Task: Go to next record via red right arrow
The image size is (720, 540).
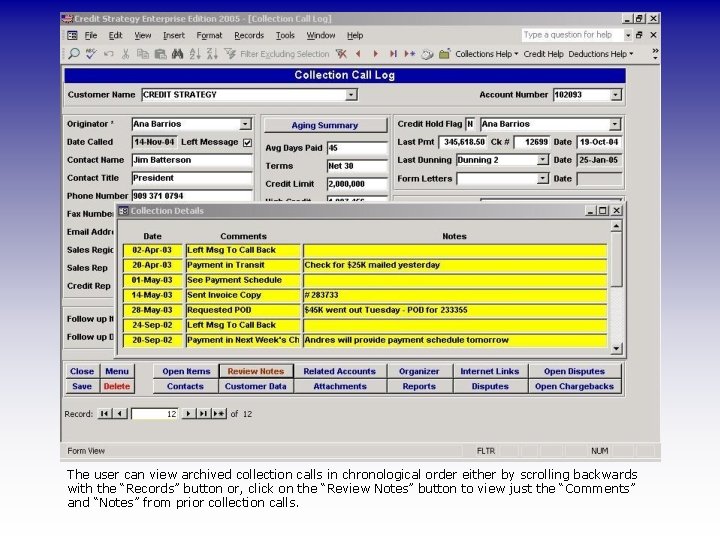Action: pyautogui.click(x=376, y=54)
